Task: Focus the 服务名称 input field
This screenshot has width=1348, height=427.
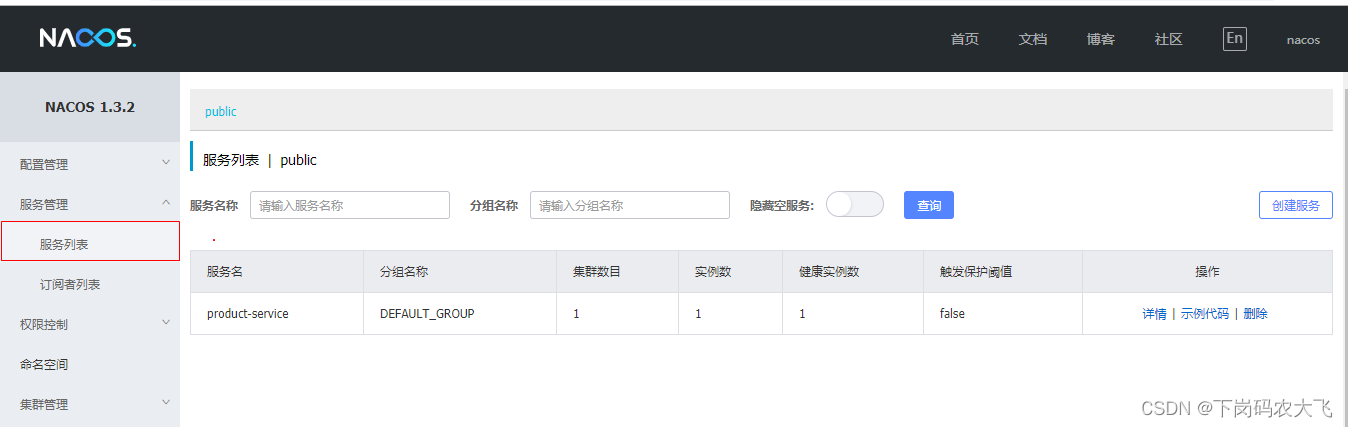Action: (x=349, y=205)
